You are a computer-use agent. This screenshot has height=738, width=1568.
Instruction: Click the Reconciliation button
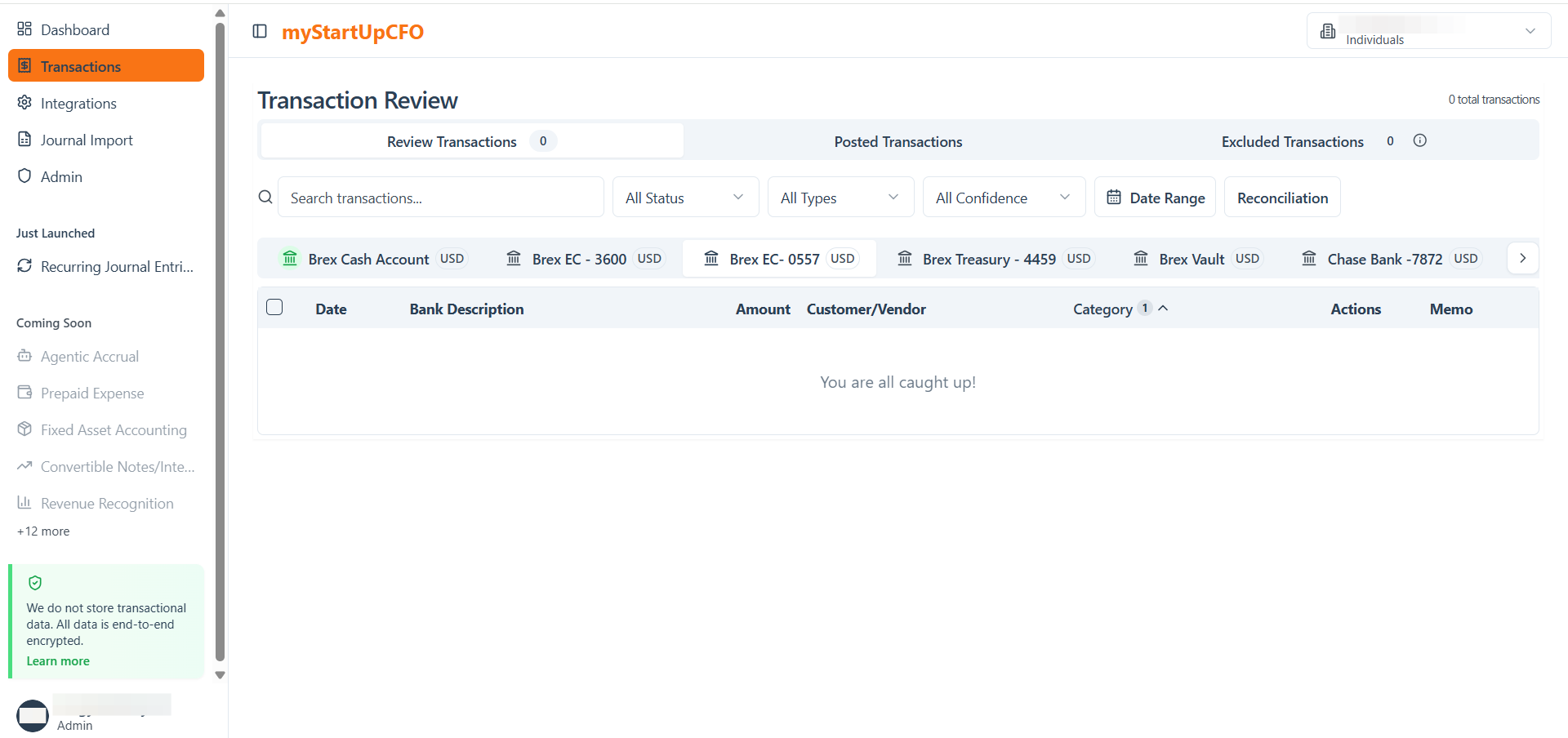1282,197
